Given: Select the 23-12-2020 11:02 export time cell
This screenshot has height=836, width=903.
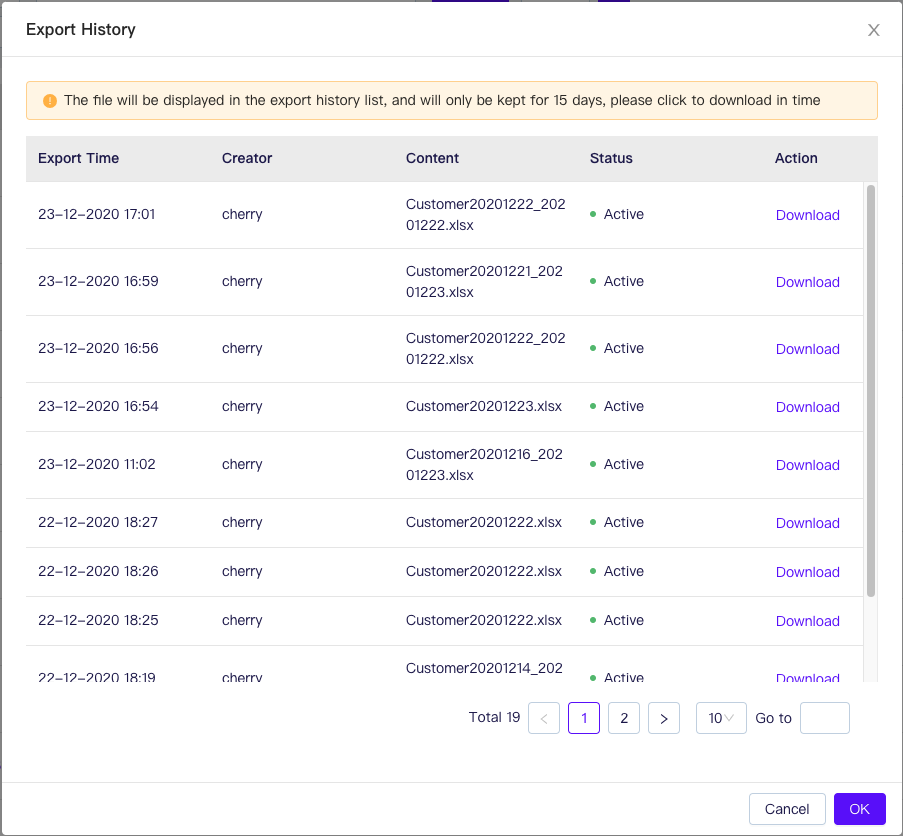Looking at the screenshot, I should 97,464.
